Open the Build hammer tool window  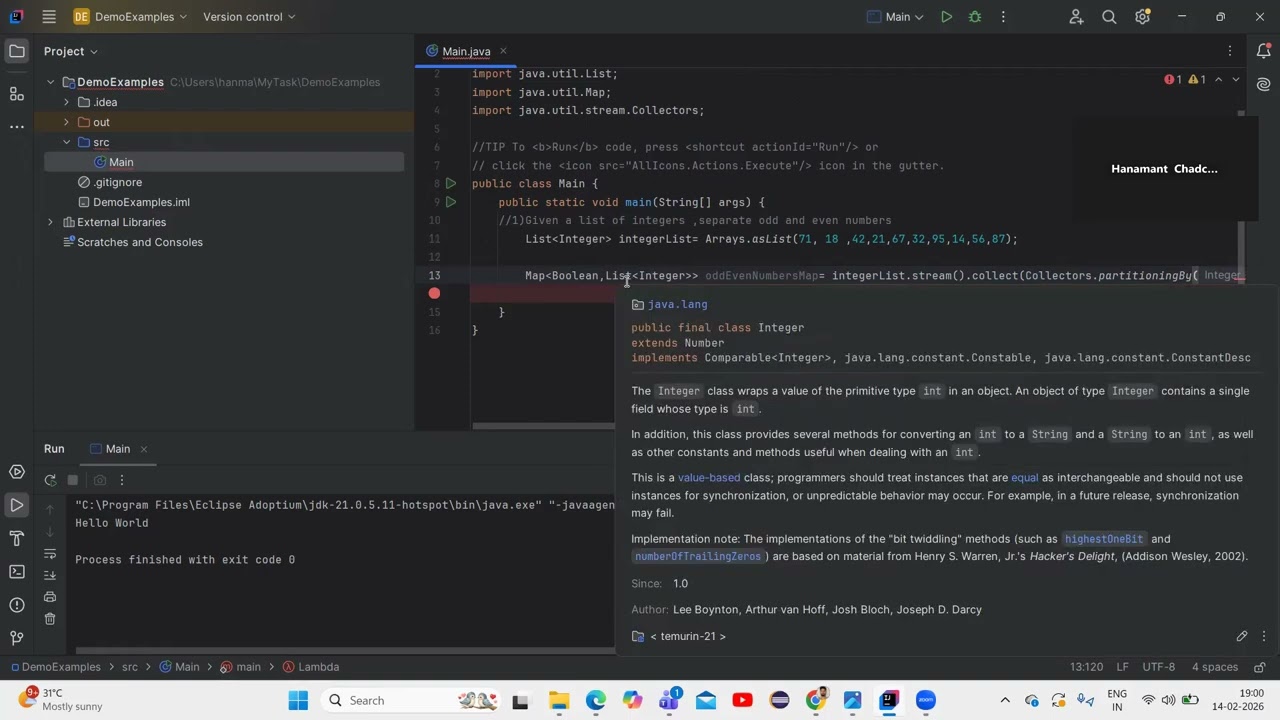click(17, 539)
